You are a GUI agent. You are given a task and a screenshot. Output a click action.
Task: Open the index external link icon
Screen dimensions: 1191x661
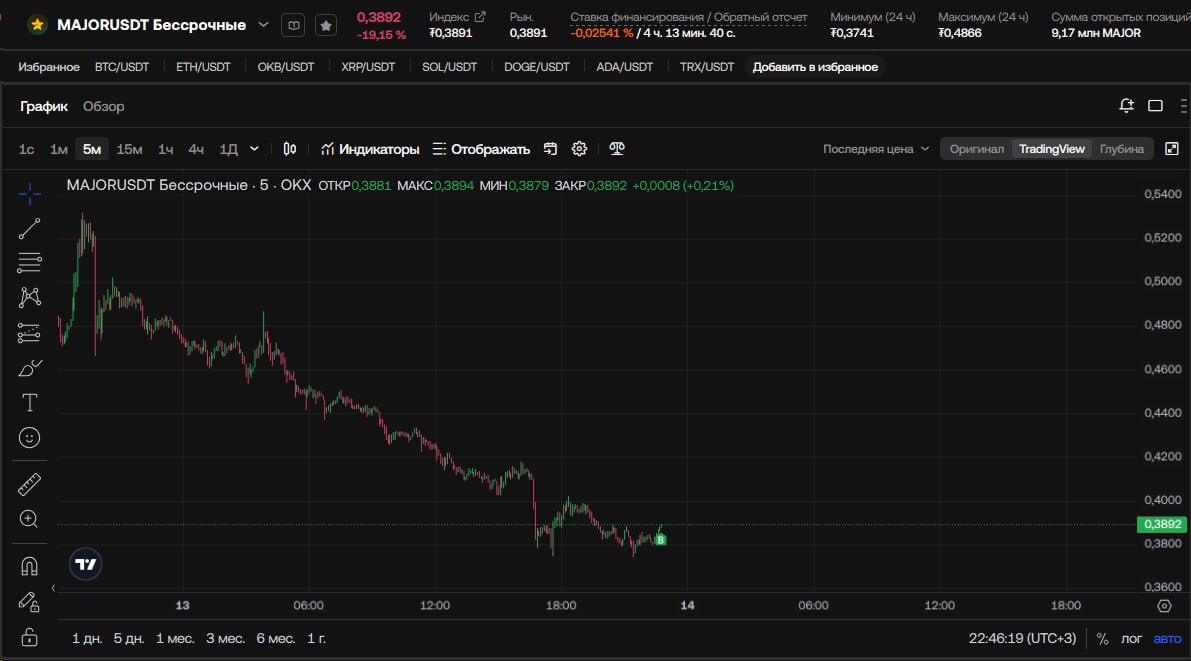(x=480, y=17)
